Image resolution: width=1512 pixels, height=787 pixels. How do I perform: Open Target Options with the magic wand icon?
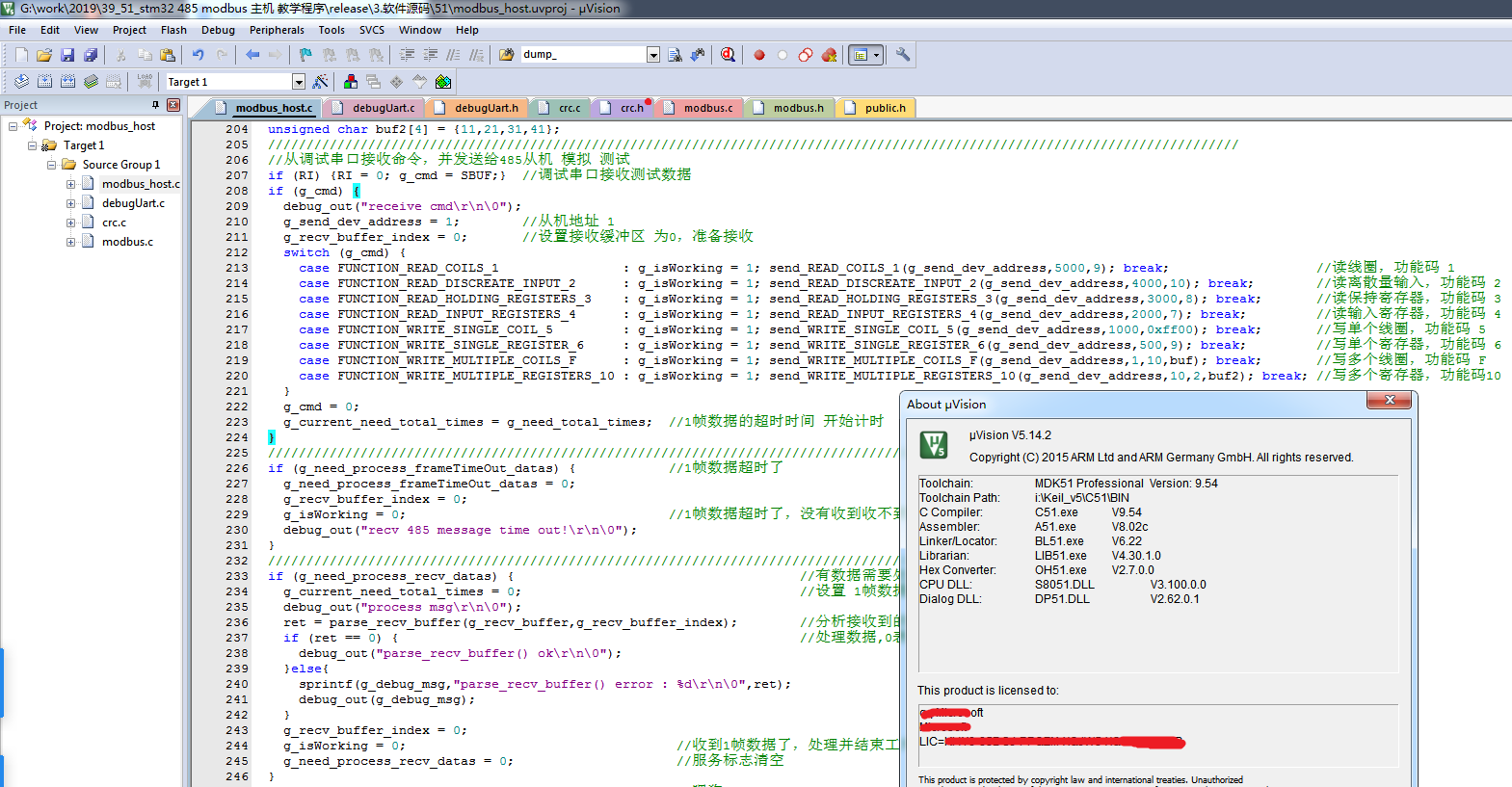tap(321, 82)
